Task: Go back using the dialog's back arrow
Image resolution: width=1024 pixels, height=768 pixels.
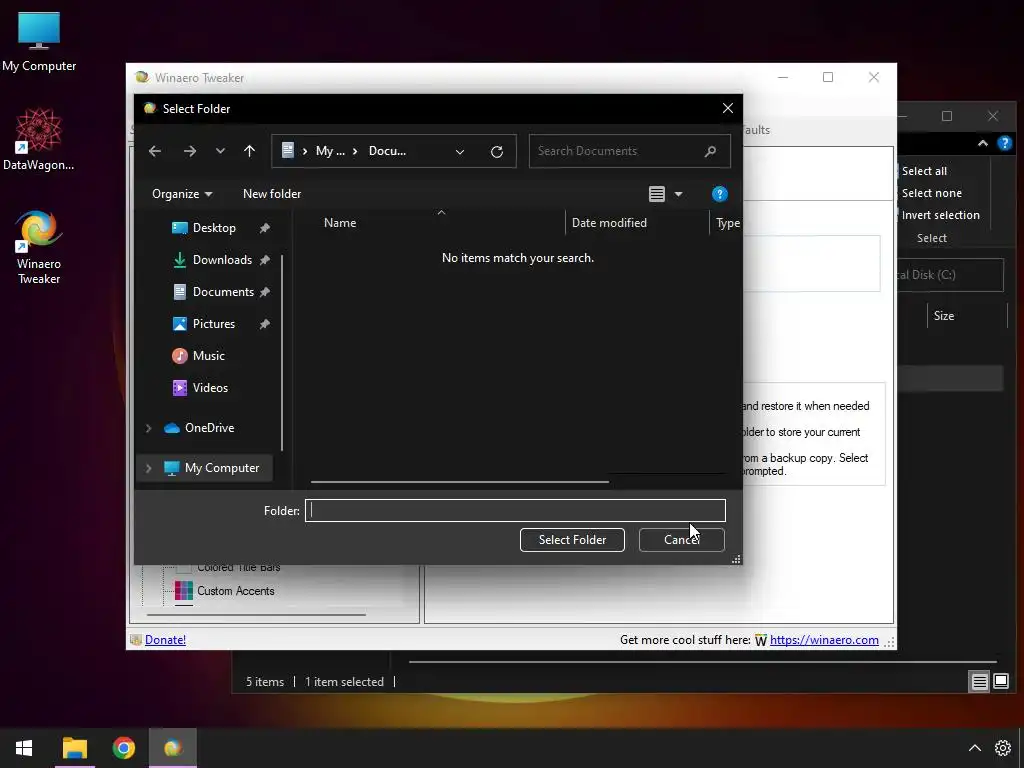Action: pyautogui.click(x=155, y=151)
